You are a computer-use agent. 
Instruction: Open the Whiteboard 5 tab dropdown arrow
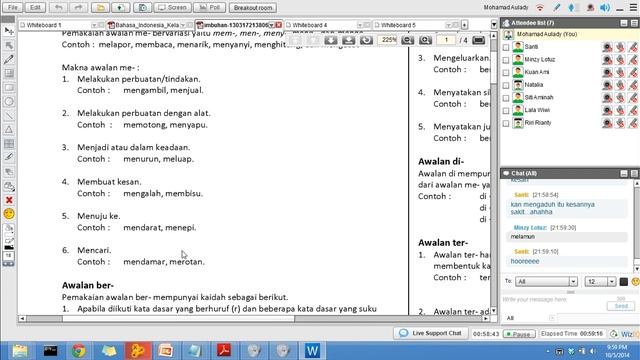pyautogui.click(x=448, y=25)
